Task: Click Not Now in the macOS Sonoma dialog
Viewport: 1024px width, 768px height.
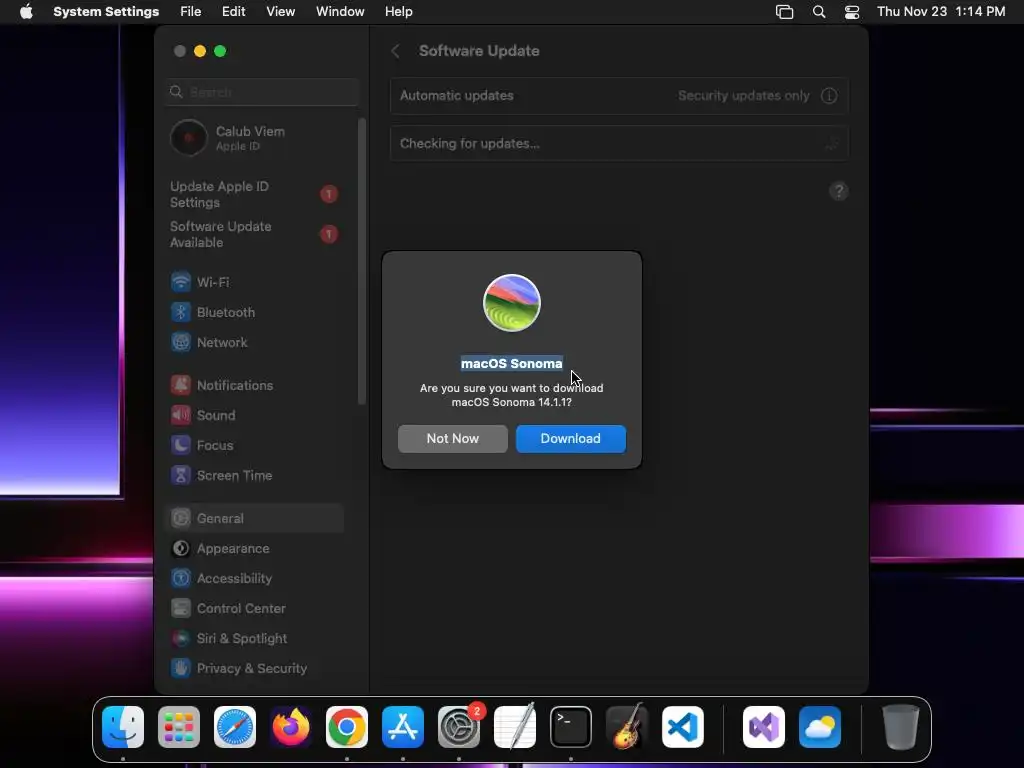Action: [x=453, y=439]
